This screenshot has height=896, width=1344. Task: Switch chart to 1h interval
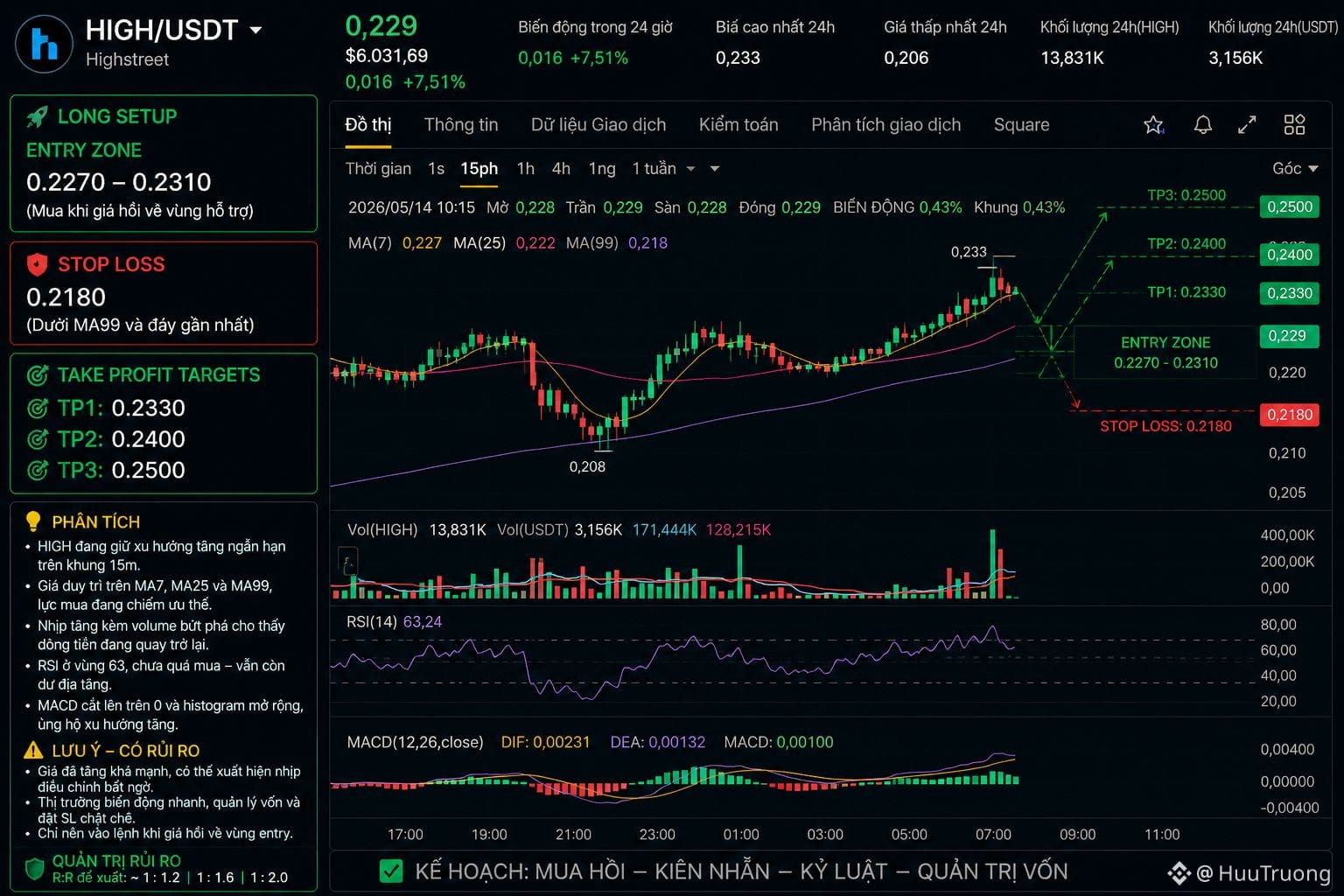(526, 169)
